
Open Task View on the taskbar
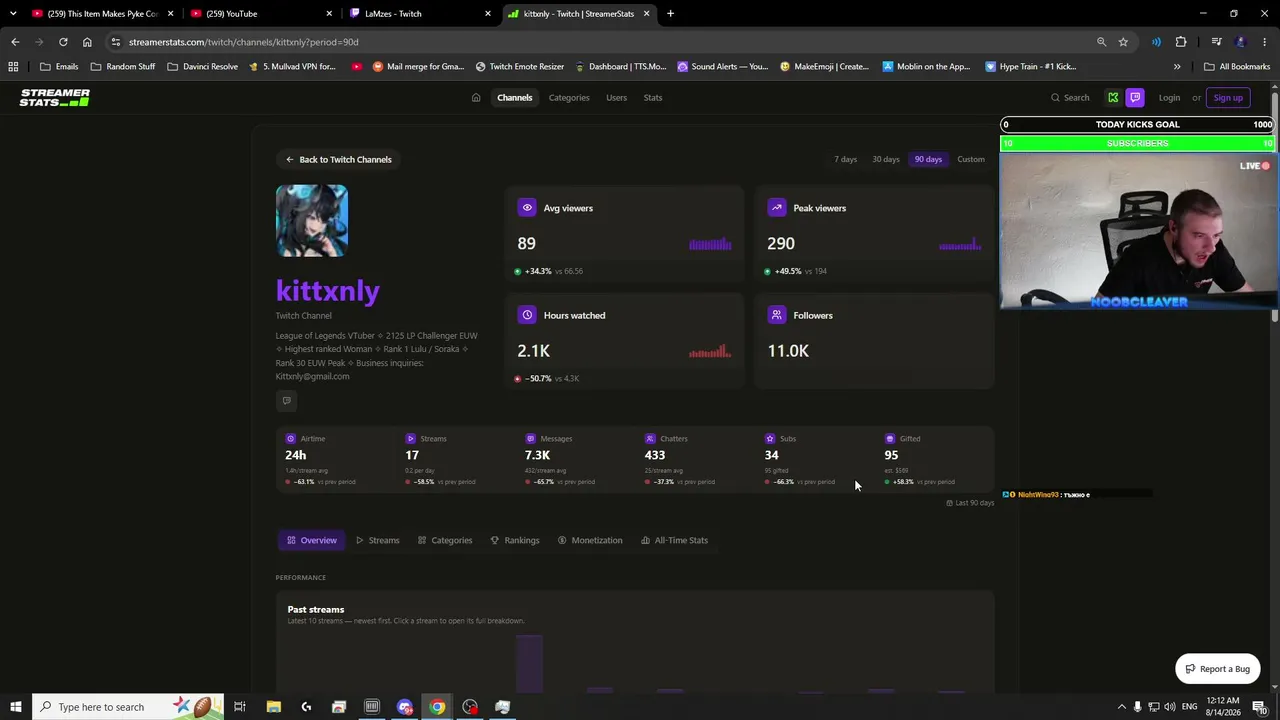pos(240,707)
